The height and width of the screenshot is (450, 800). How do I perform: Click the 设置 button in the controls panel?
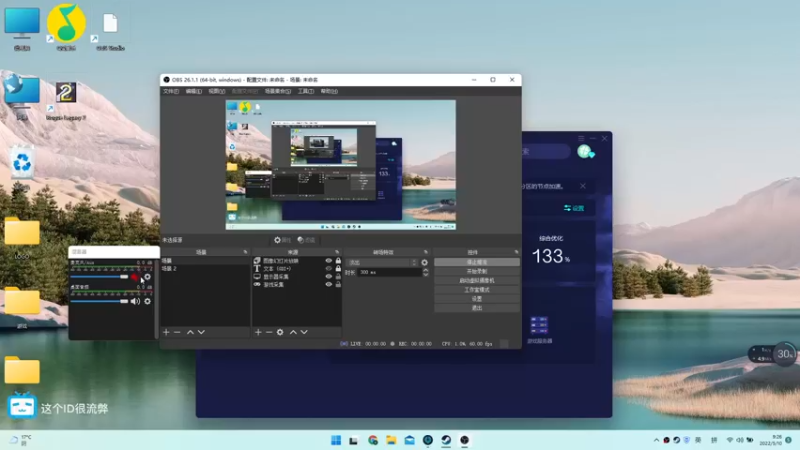476,298
